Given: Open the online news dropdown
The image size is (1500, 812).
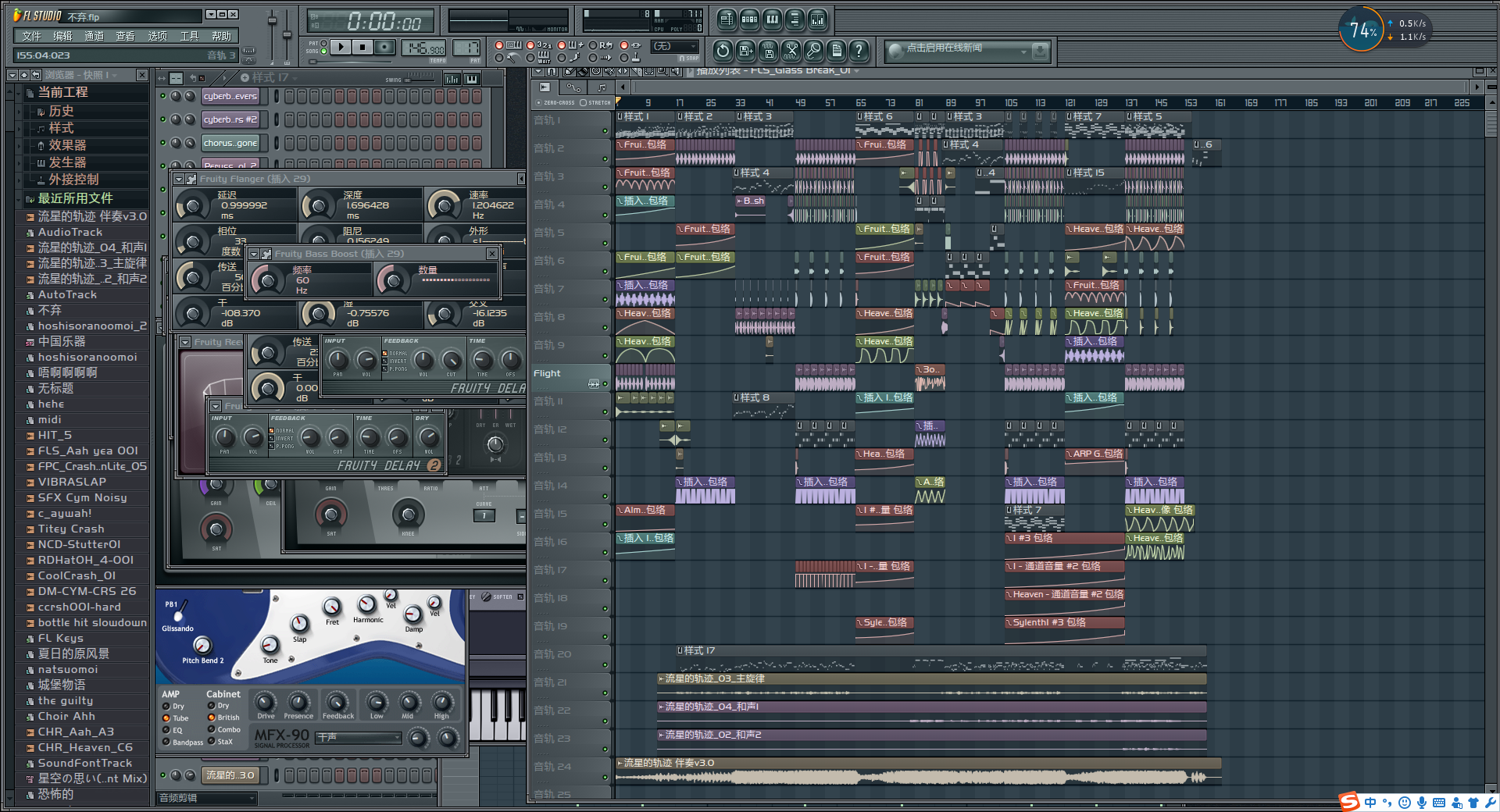Looking at the screenshot, I should 1023,52.
